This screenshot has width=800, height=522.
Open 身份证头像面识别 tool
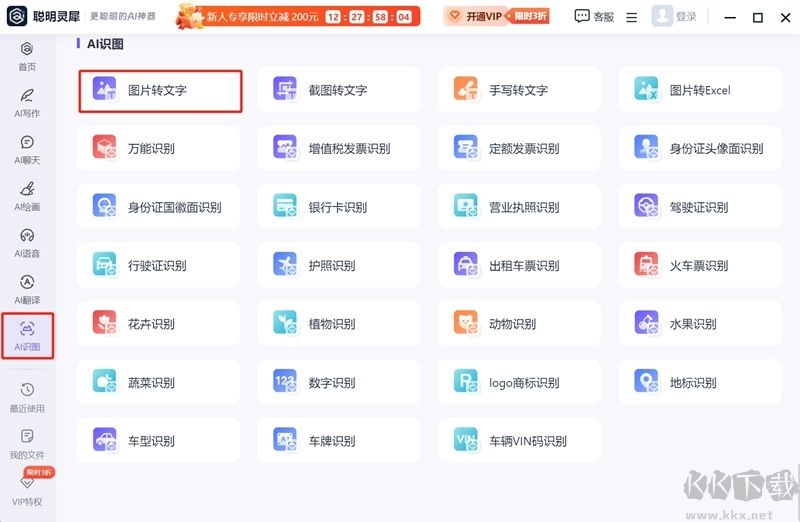coord(700,148)
